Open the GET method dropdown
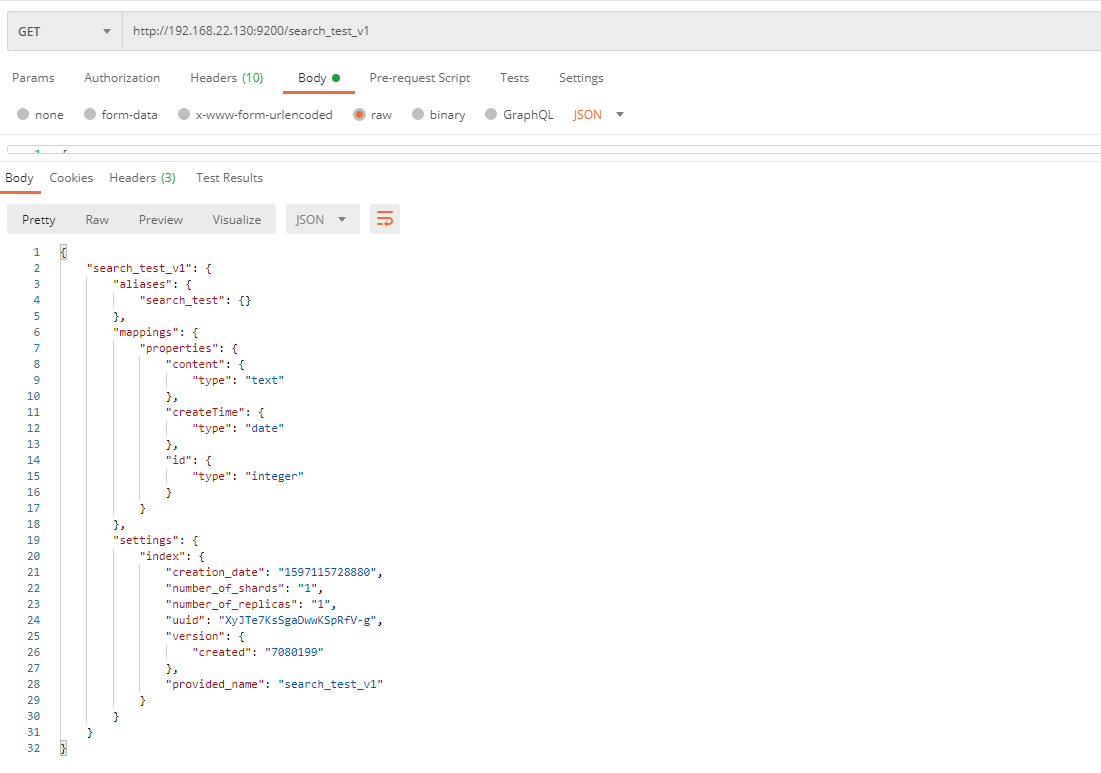Image resolution: width=1101 pixels, height=773 pixels. [x=65, y=31]
